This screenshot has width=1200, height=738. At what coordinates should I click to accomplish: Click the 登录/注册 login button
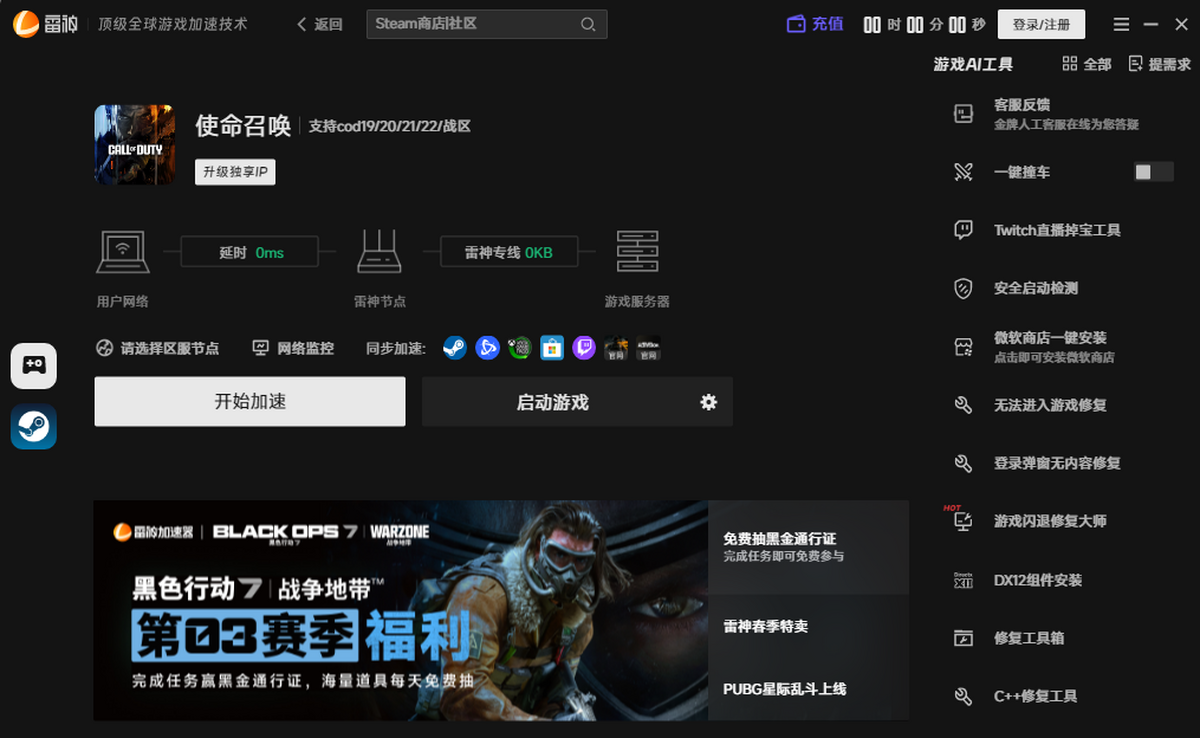(x=1041, y=24)
